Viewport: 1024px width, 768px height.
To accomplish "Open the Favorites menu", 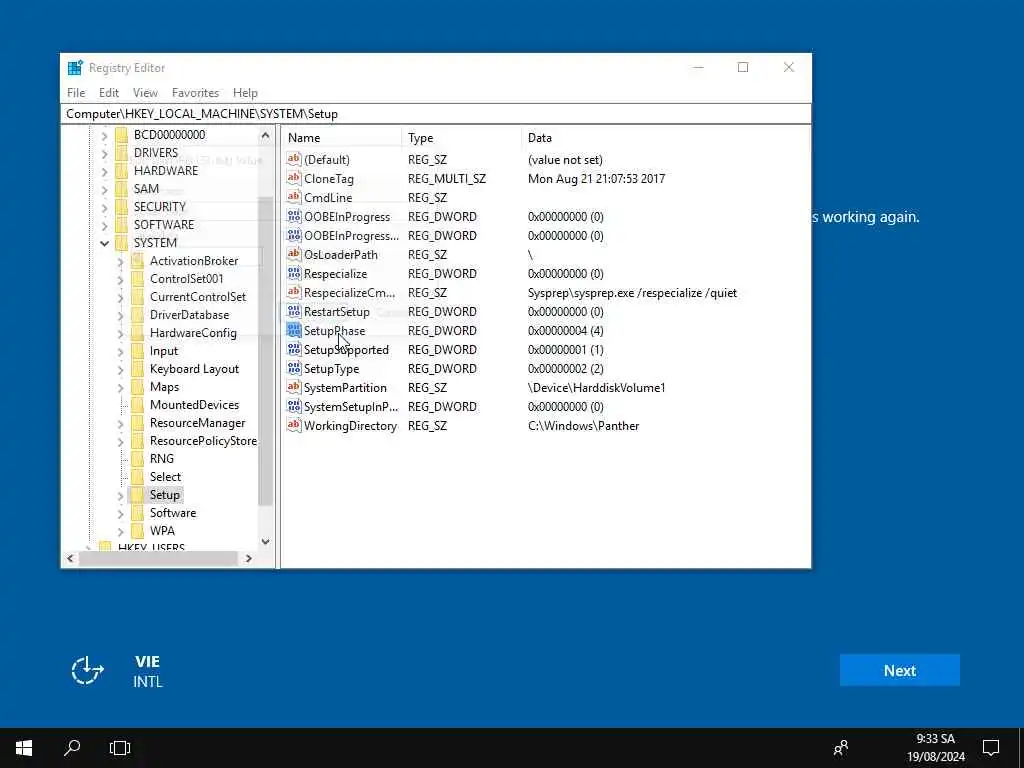I will [195, 93].
